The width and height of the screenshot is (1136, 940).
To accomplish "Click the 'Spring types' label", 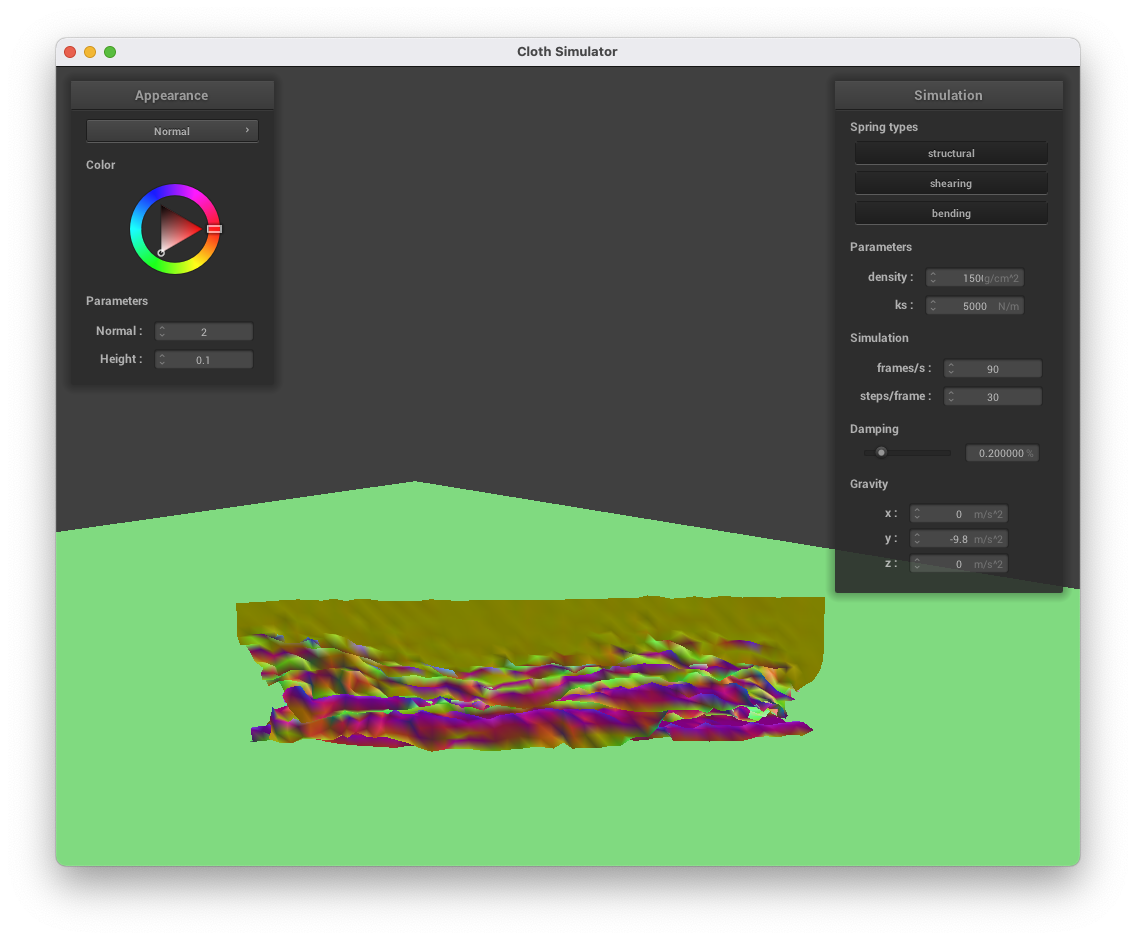I will click(884, 127).
